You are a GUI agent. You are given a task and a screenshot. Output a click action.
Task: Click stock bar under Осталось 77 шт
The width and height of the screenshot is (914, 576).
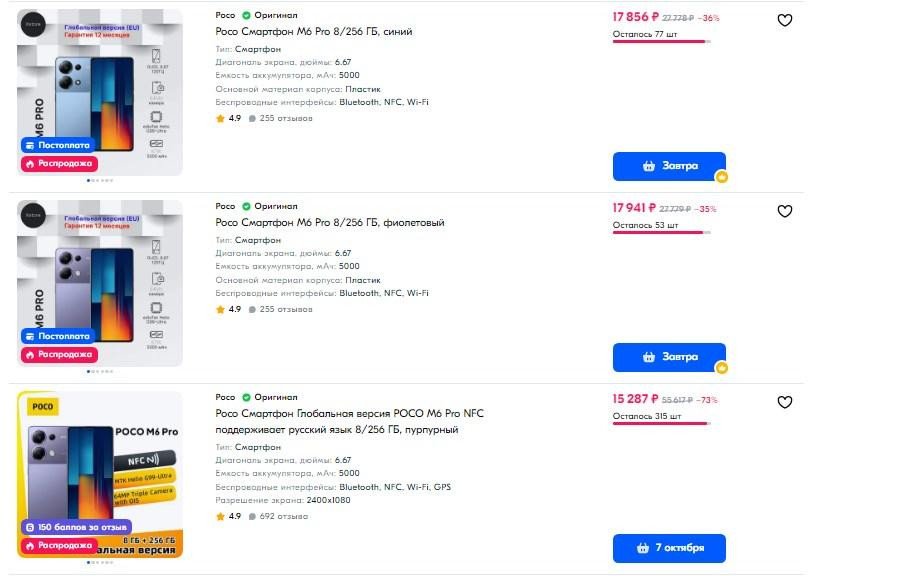tap(661, 42)
